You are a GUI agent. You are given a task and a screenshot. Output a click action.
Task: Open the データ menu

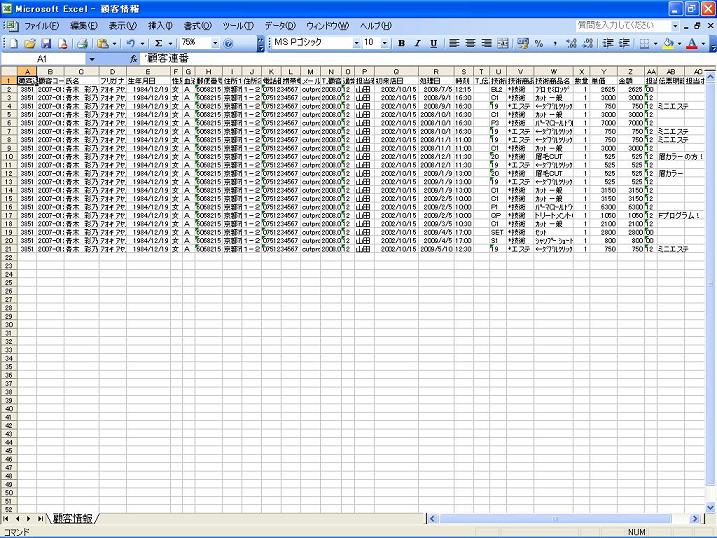pos(280,26)
